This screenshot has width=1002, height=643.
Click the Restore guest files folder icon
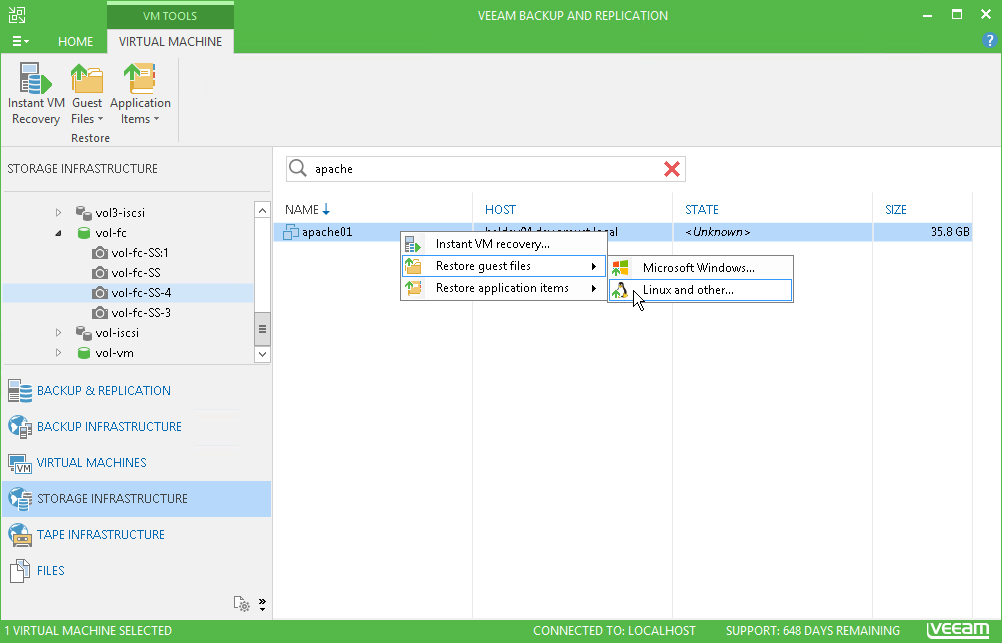tap(413, 266)
